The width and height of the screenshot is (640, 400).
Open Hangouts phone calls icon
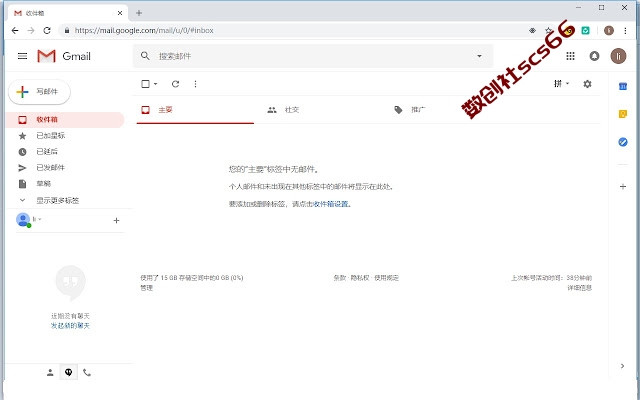click(x=87, y=372)
